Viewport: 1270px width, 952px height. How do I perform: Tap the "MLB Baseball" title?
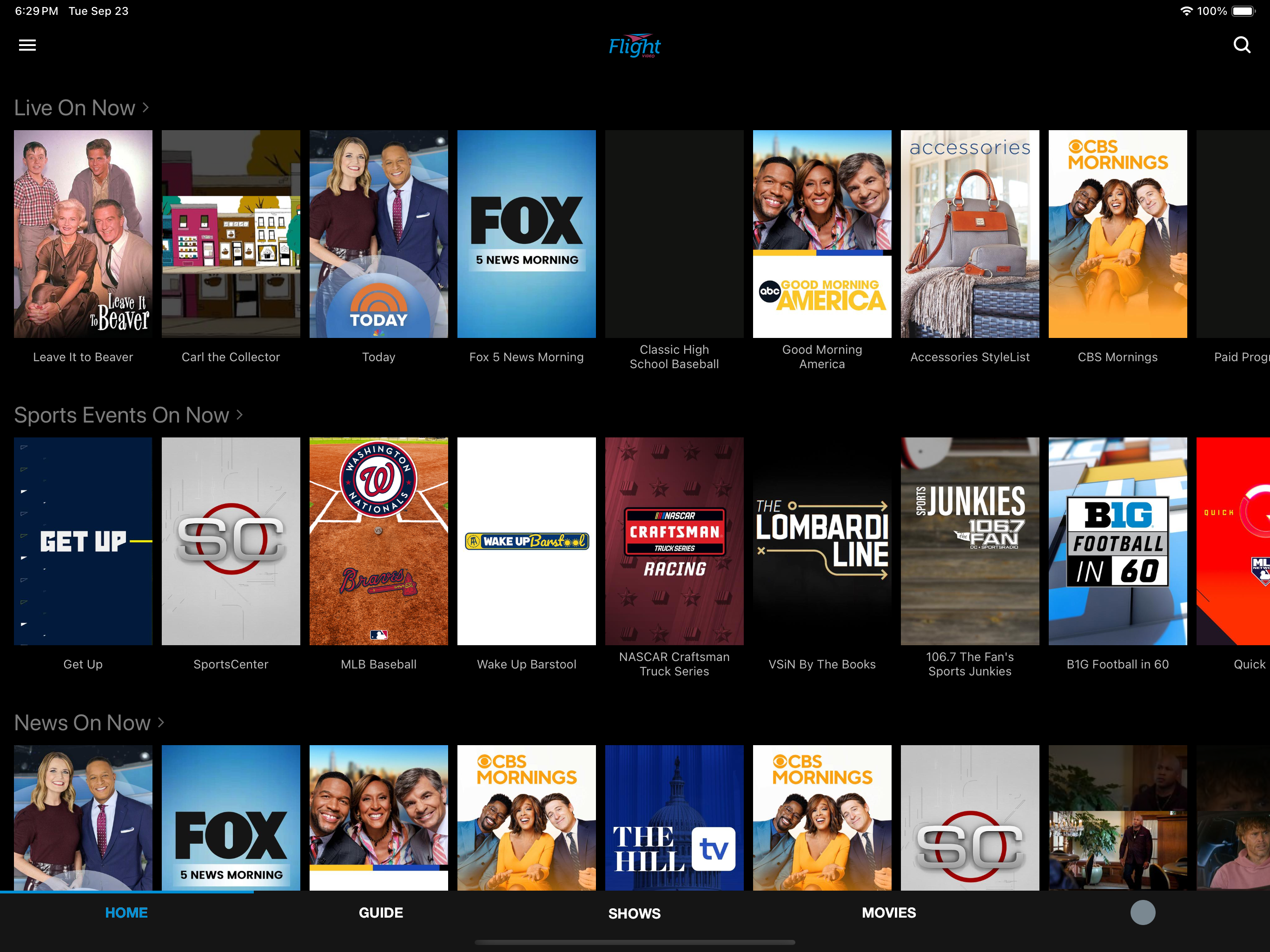379,664
